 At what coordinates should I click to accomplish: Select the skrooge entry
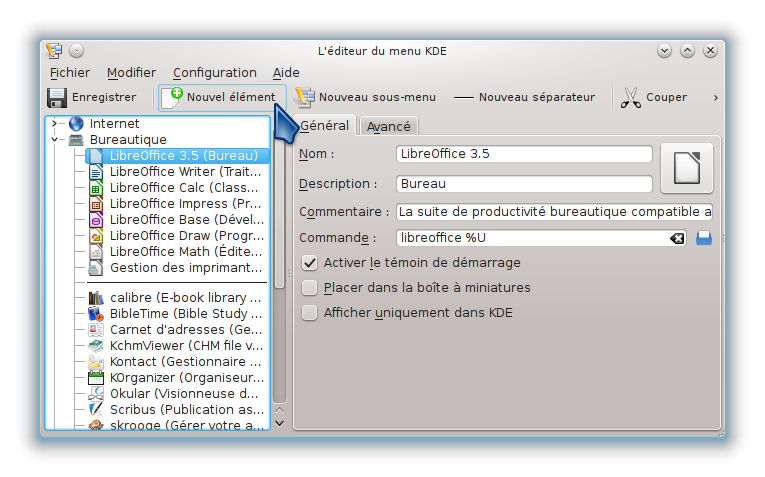187,425
